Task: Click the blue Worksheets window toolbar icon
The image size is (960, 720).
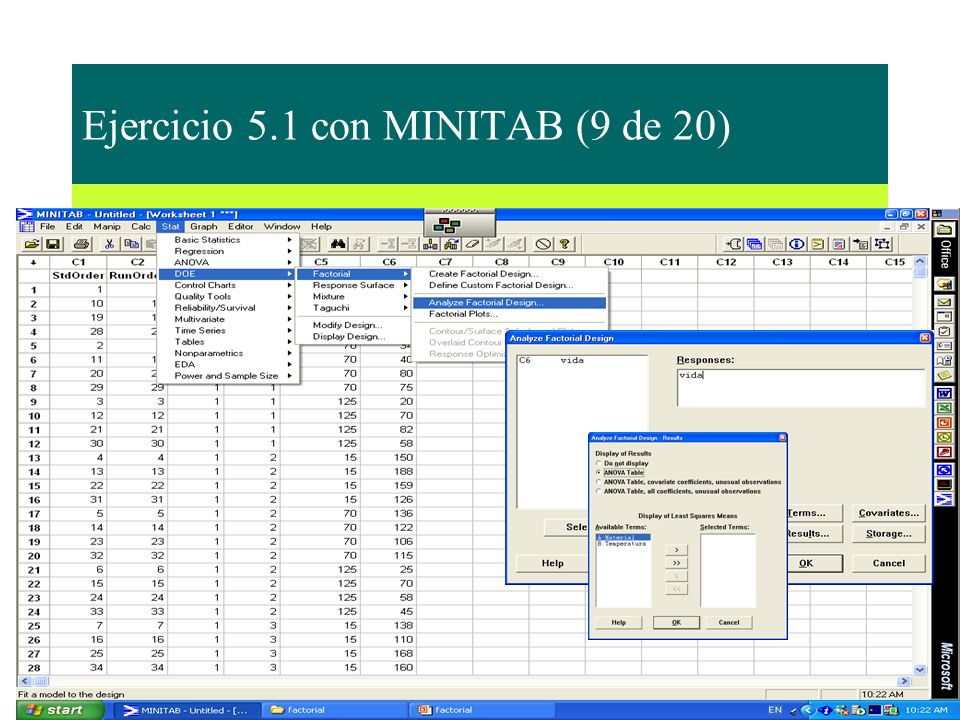Action: click(x=755, y=244)
